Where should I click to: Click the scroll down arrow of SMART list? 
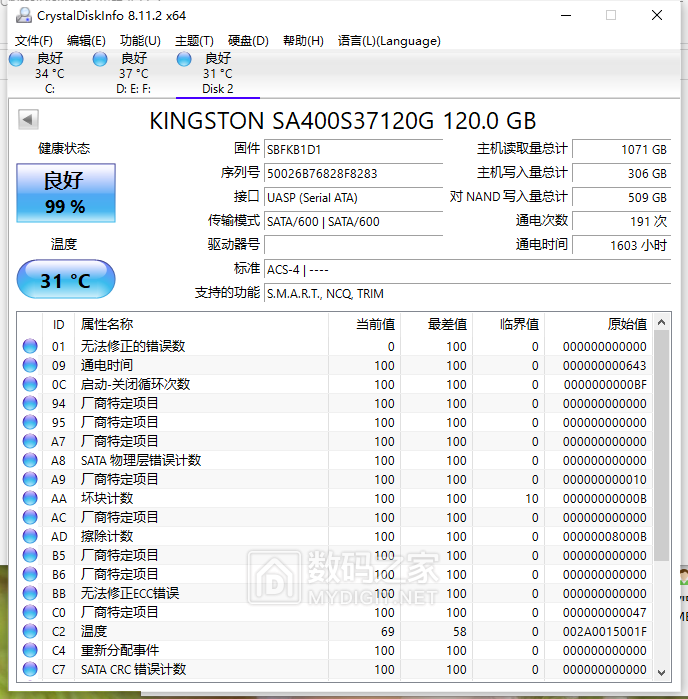pos(662,672)
